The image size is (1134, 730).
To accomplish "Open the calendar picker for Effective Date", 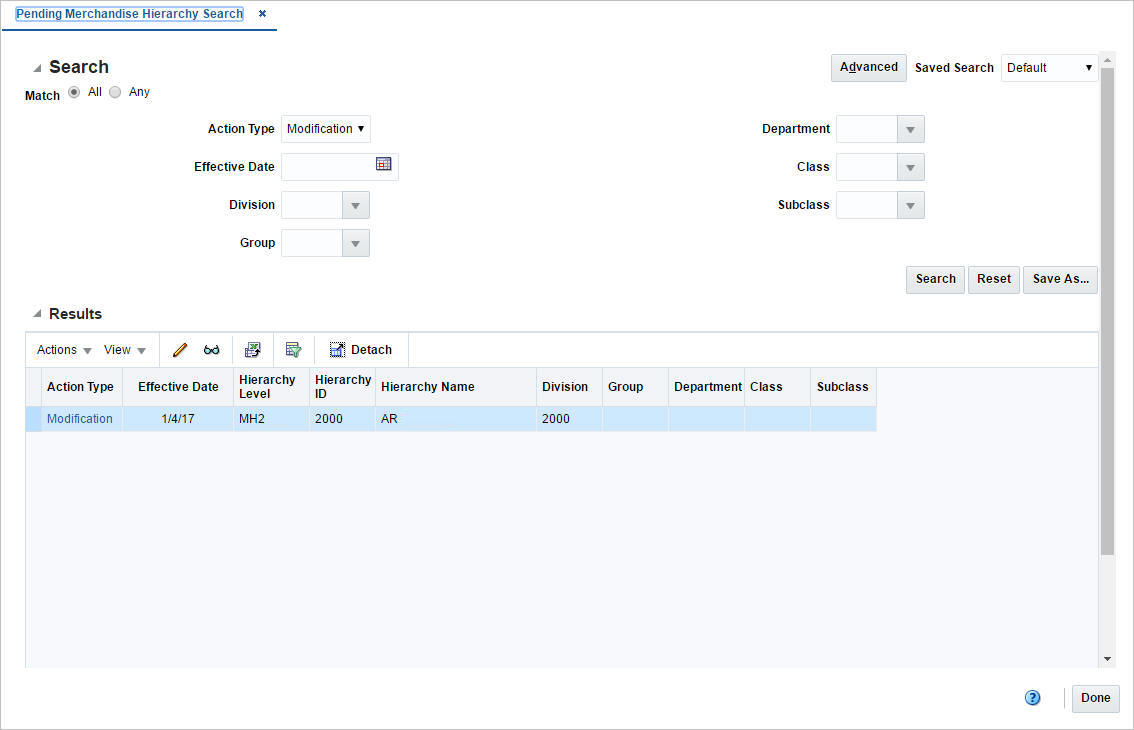I will [x=383, y=163].
